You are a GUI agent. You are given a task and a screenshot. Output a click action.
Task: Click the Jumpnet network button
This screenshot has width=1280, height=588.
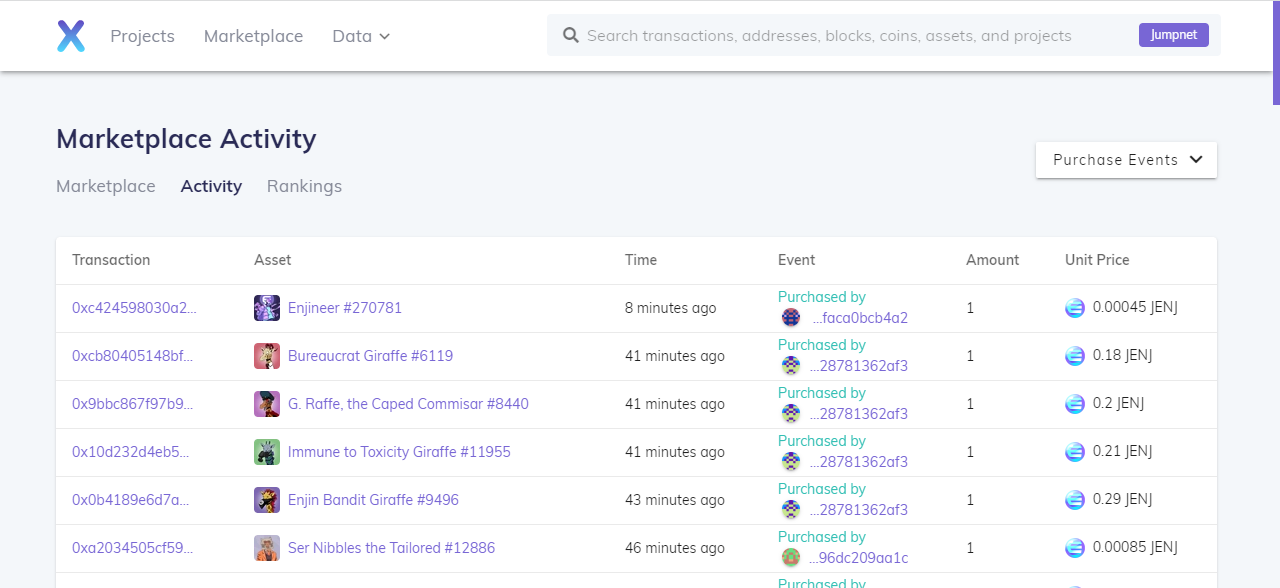click(1174, 35)
